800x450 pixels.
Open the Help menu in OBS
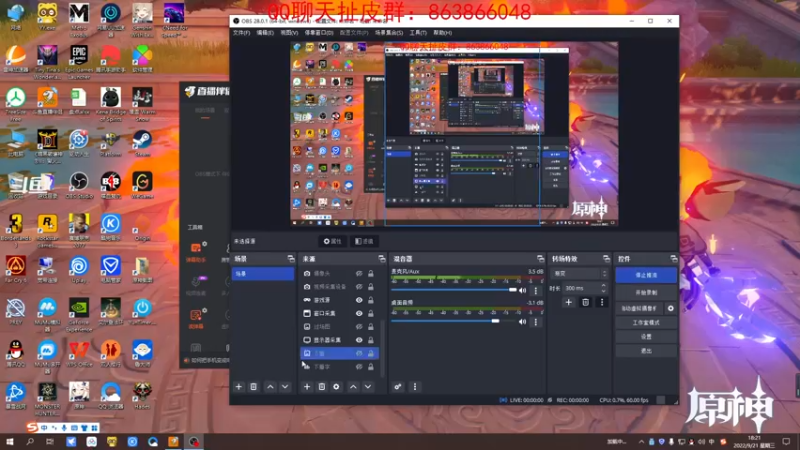442,33
